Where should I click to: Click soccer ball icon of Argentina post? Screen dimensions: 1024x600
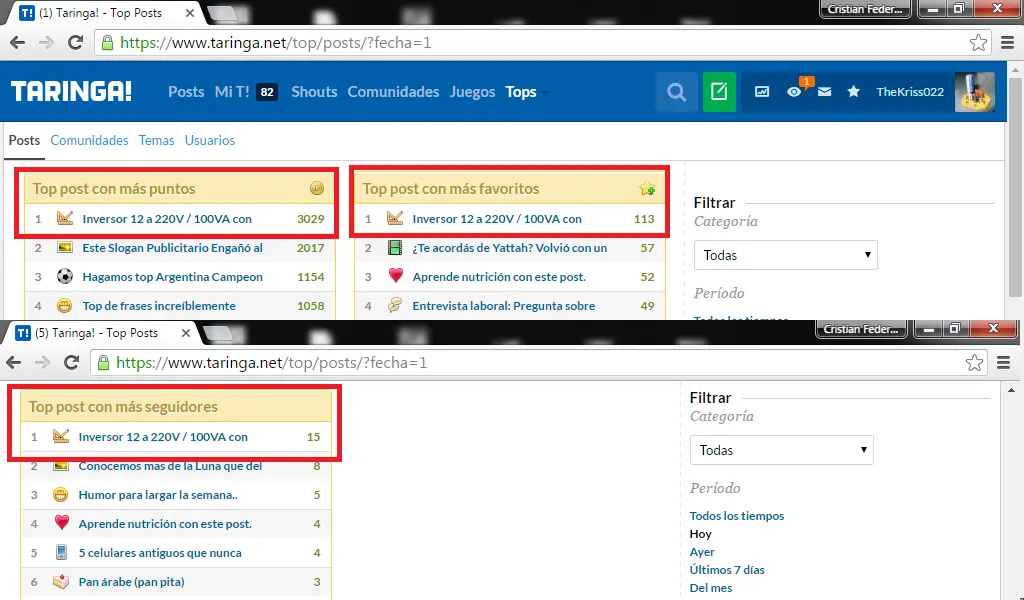[x=65, y=277]
